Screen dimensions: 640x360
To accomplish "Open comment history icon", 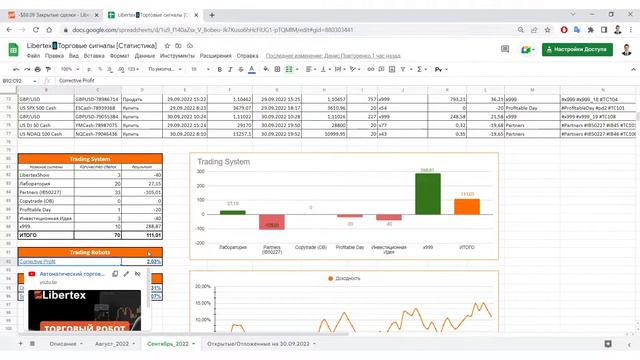I will [x=505, y=49].
